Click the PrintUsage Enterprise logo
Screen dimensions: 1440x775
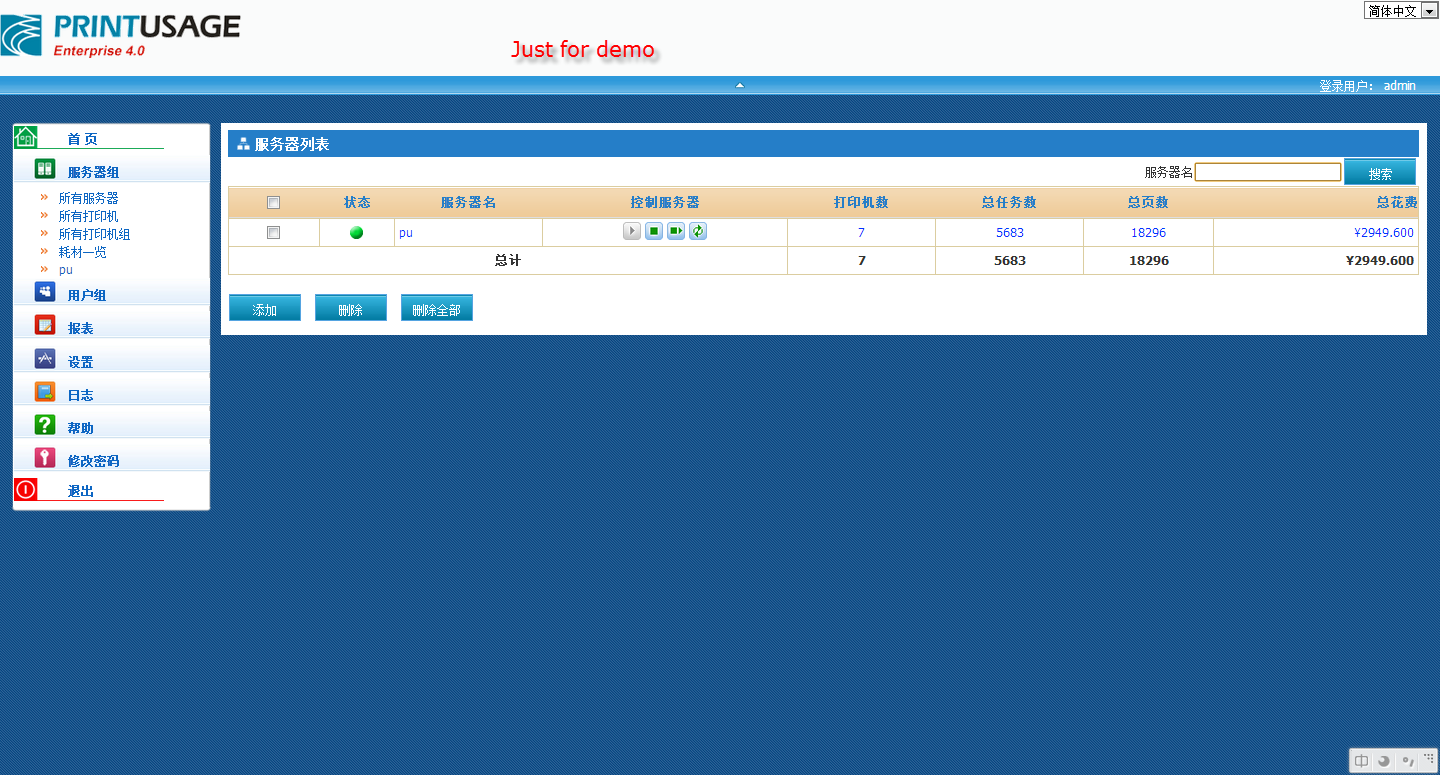coord(121,35)
